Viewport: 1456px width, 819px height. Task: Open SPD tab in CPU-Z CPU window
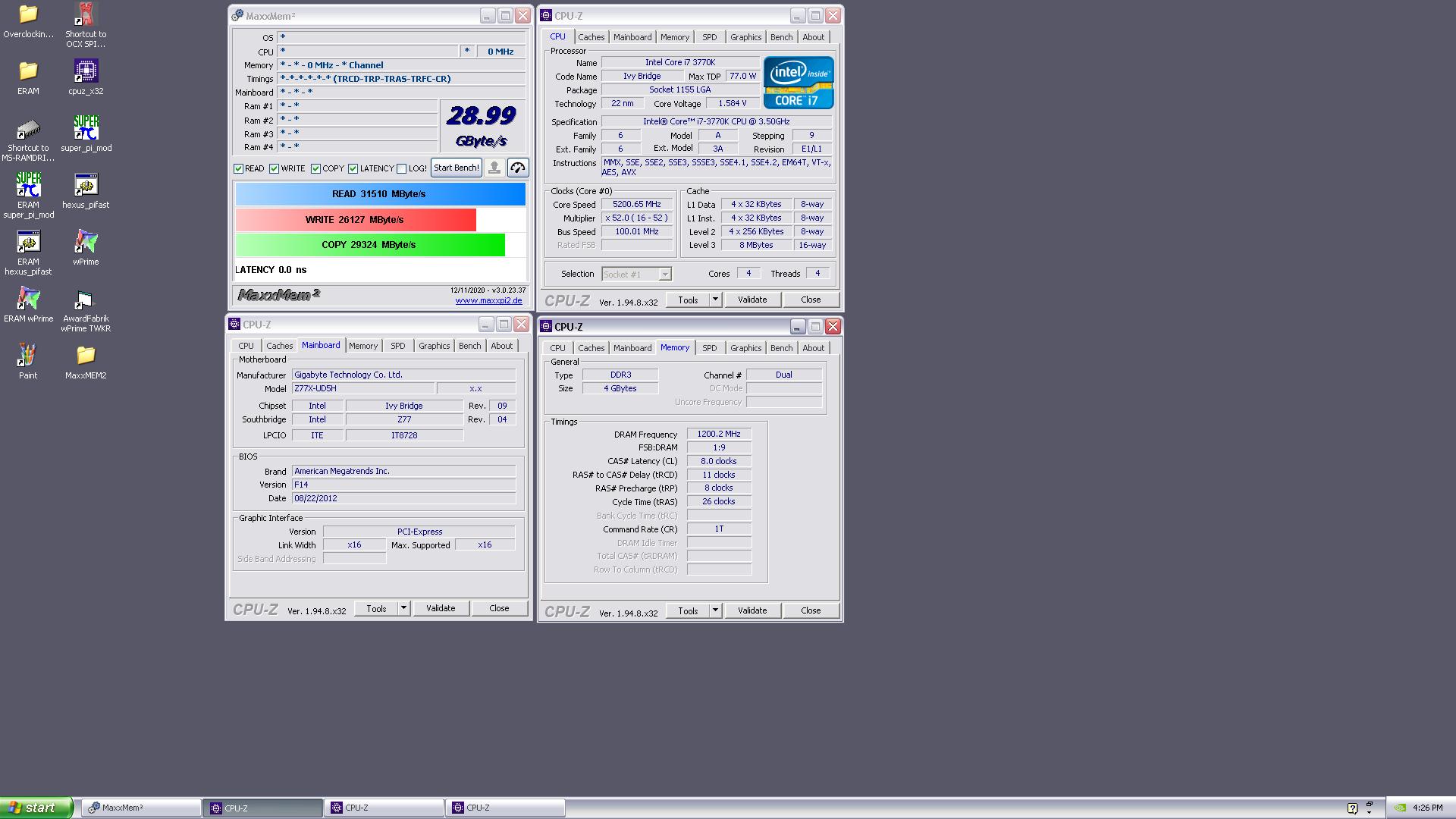(709, 37)
